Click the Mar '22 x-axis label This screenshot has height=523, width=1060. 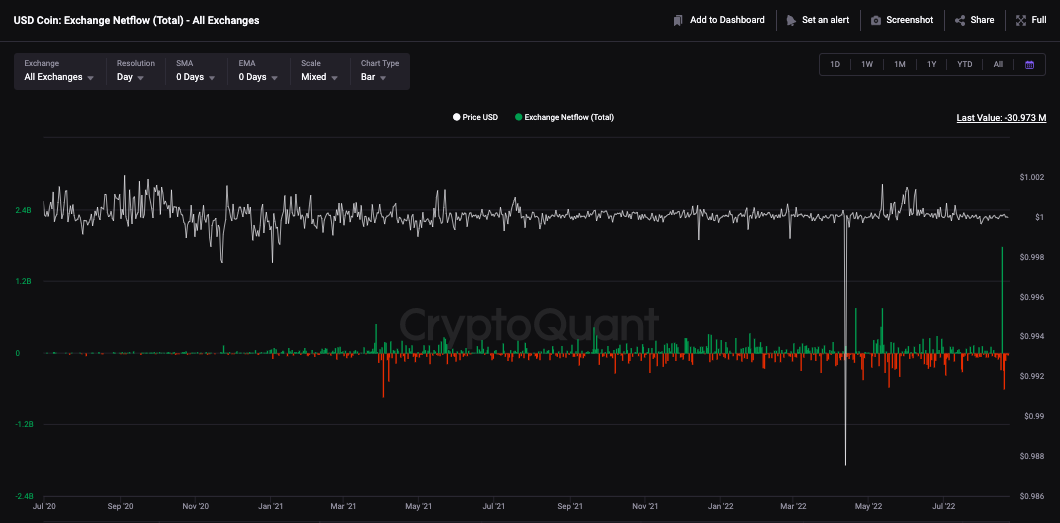[793, 505]
